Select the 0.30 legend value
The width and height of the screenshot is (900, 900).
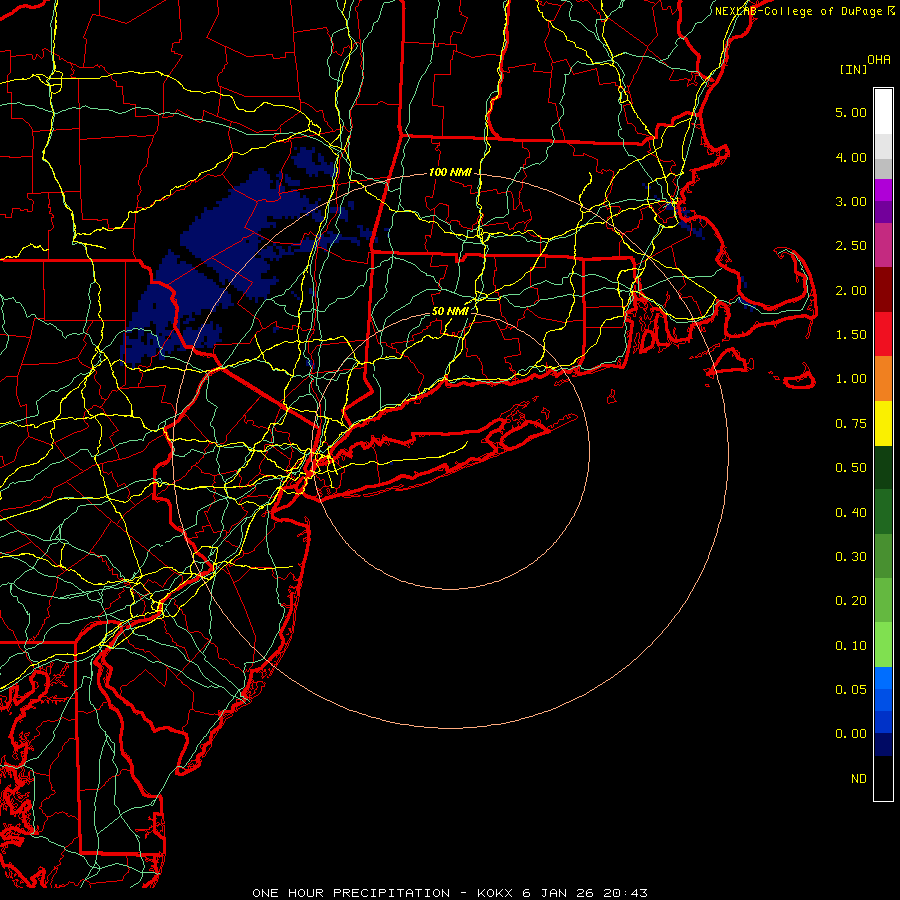pos(851,557)
